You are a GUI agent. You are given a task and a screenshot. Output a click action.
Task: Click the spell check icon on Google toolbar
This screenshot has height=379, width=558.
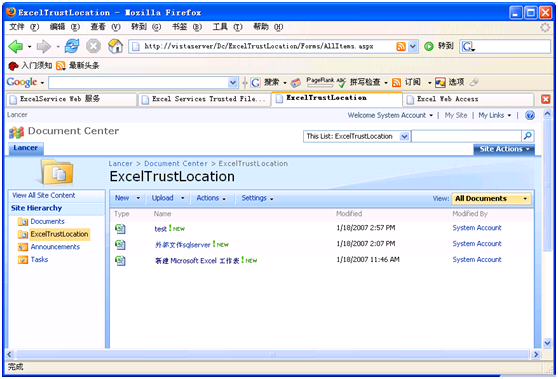[341, 83]
